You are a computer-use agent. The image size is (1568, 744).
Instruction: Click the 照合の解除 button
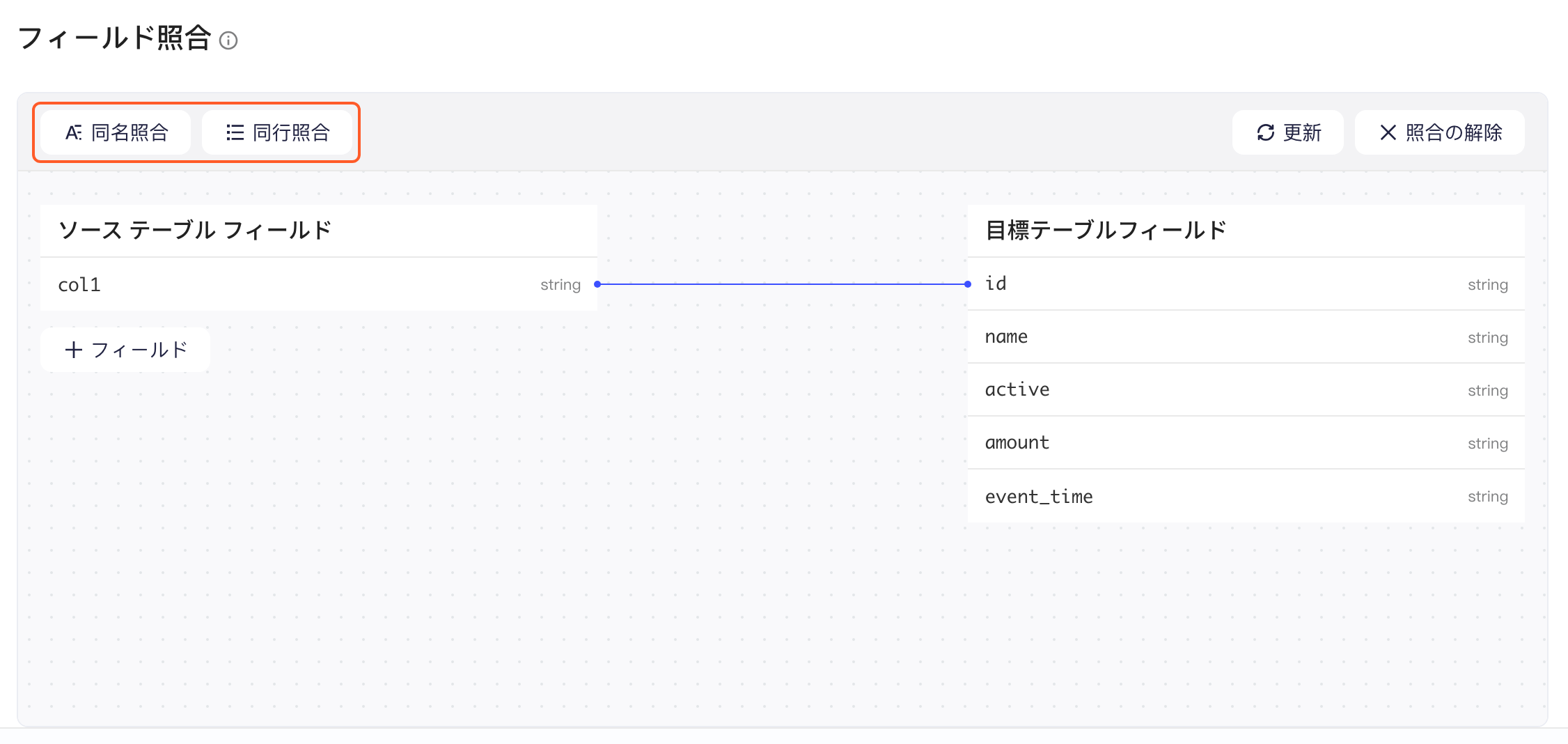point(1440,132)
